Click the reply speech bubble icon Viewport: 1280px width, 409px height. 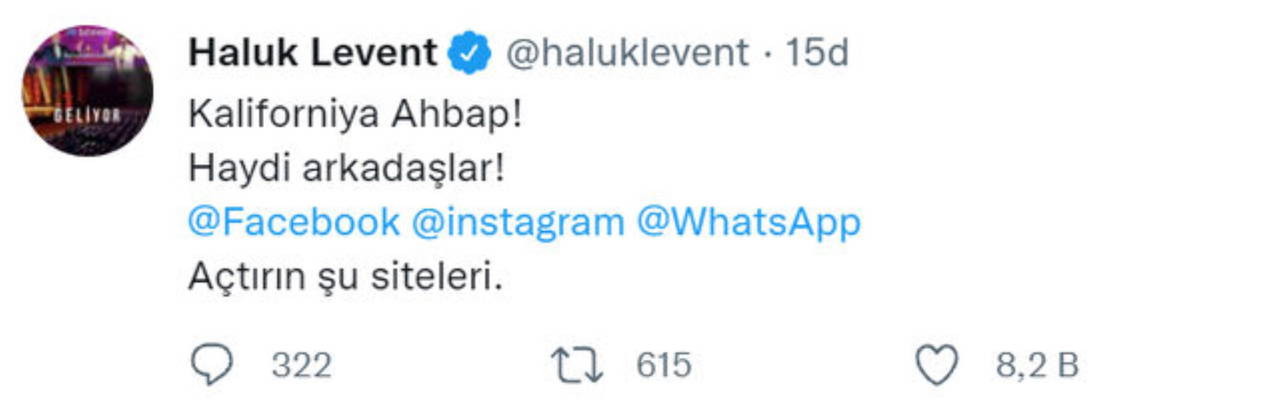click(212, 365)
